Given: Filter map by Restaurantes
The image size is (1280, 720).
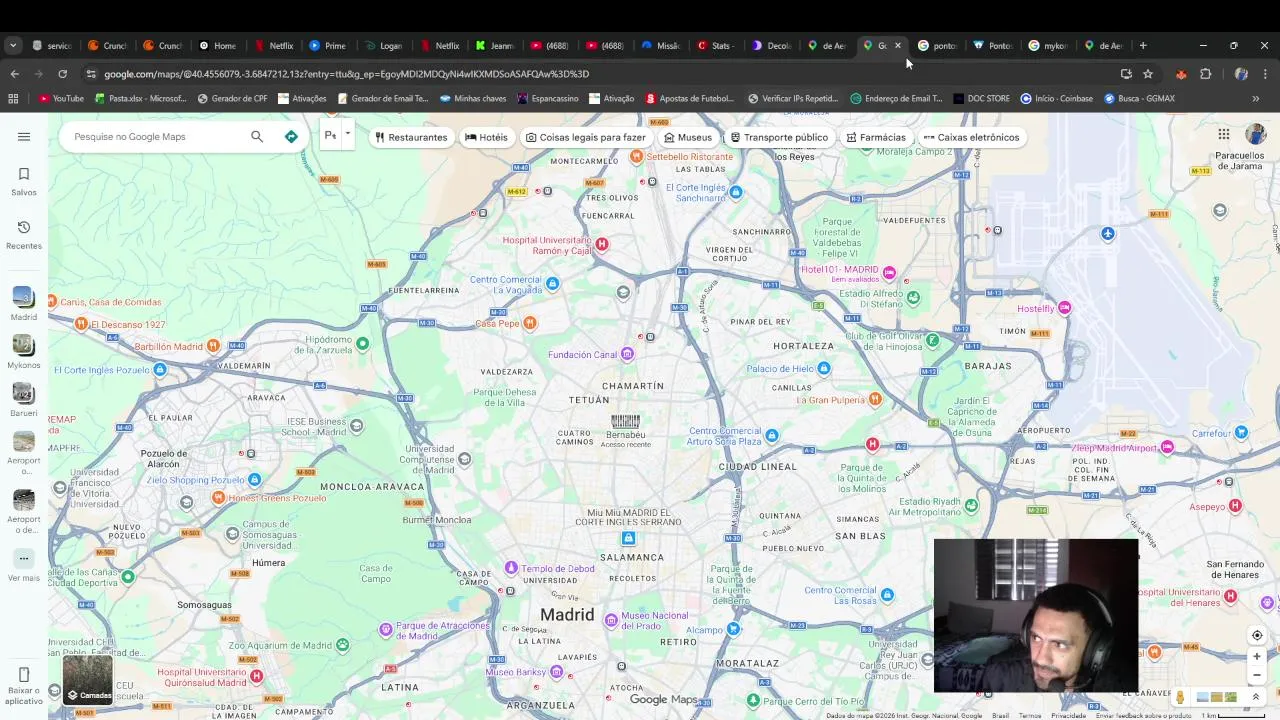Looking at the screenshot, I should [411, 137].
